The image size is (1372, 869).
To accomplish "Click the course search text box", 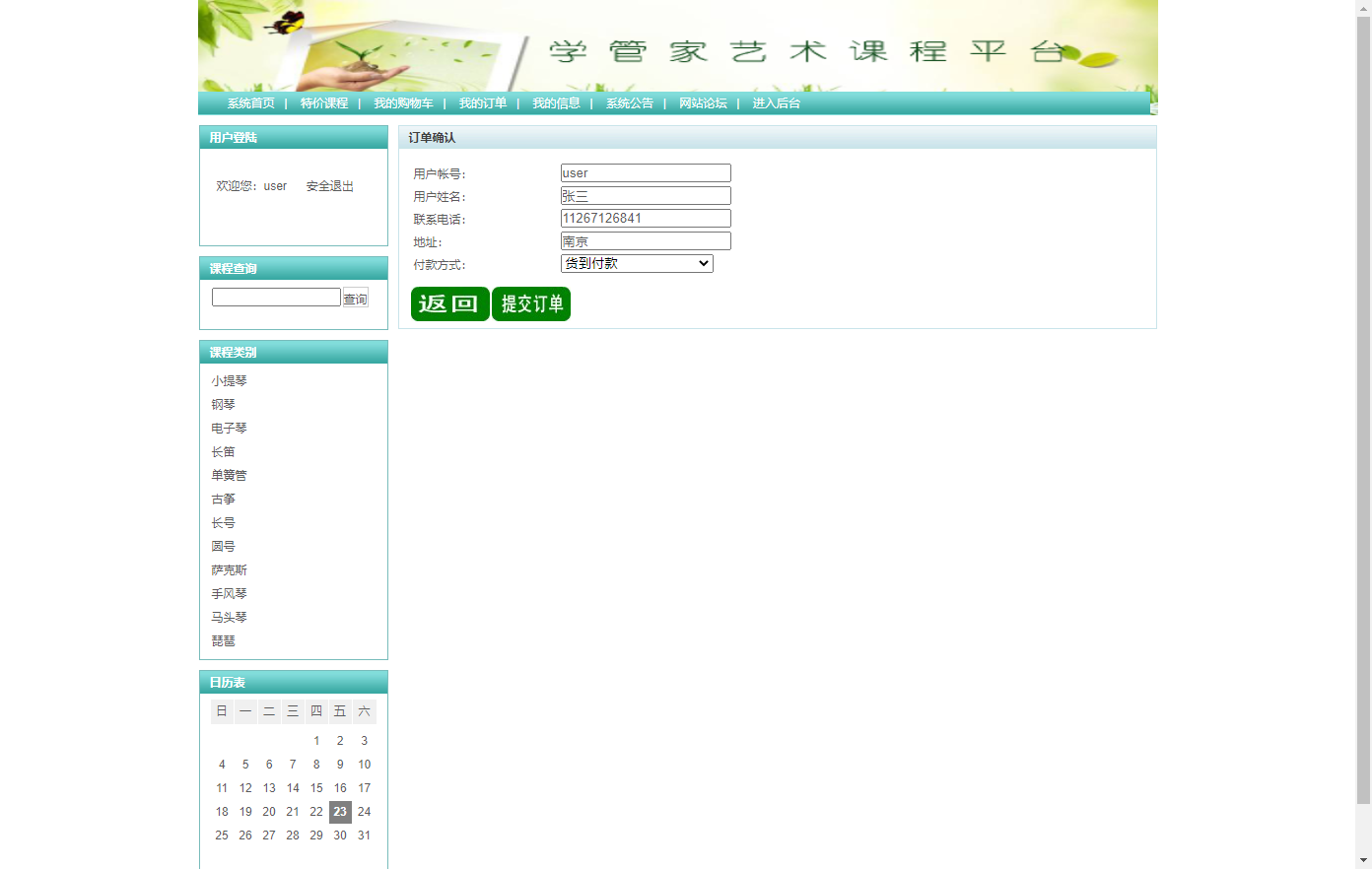I will (276, 298).
